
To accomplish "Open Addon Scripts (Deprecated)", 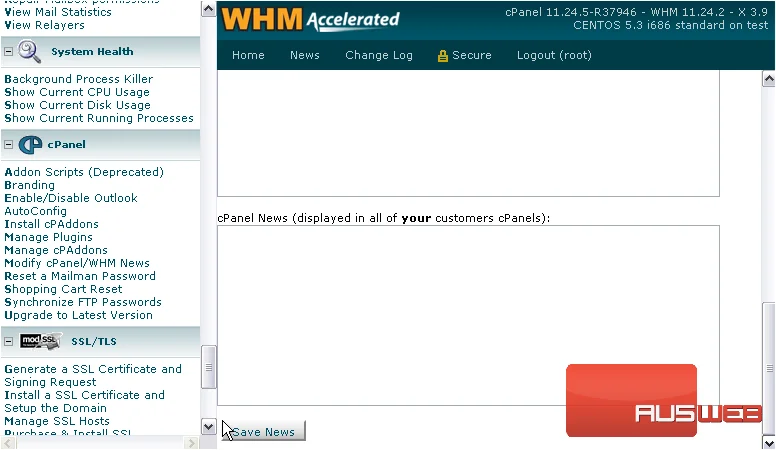I will [x=84, y=172].
